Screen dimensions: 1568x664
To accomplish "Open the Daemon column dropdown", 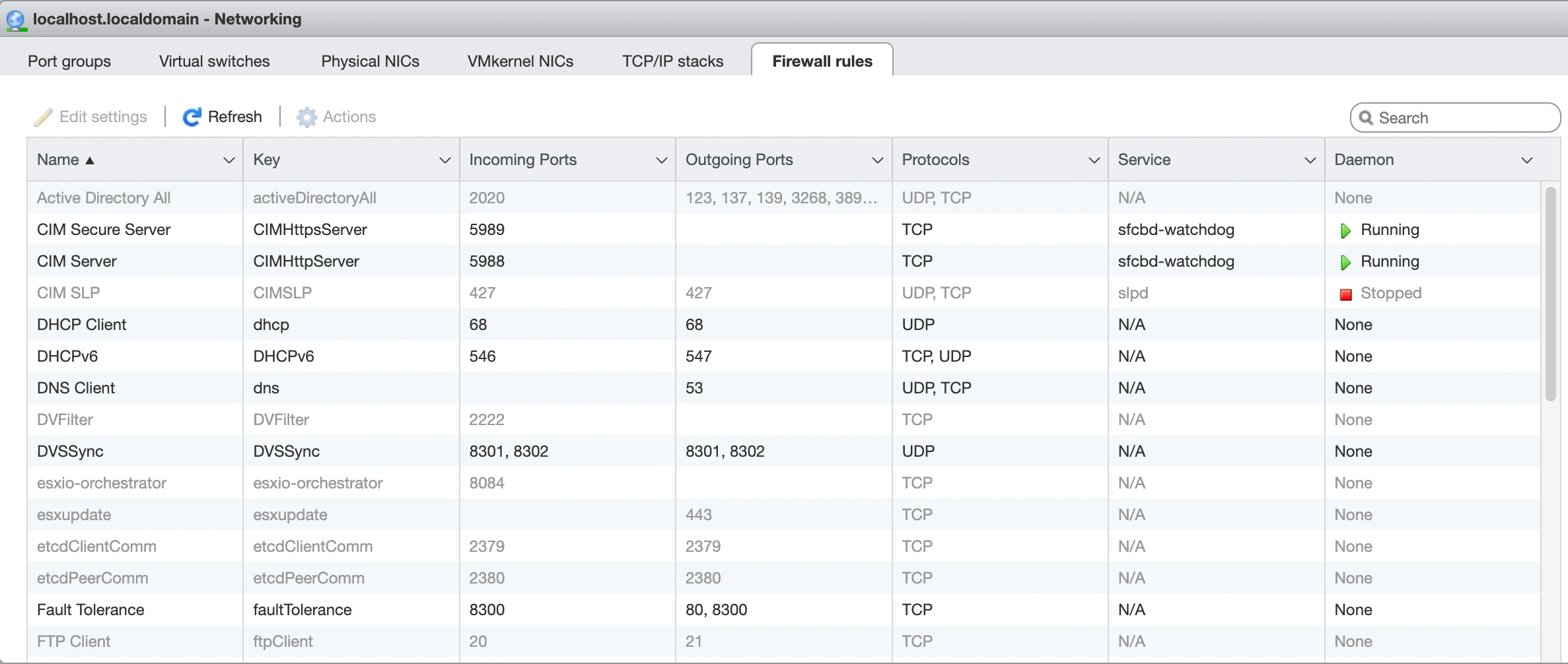I will click(1527, 160).
